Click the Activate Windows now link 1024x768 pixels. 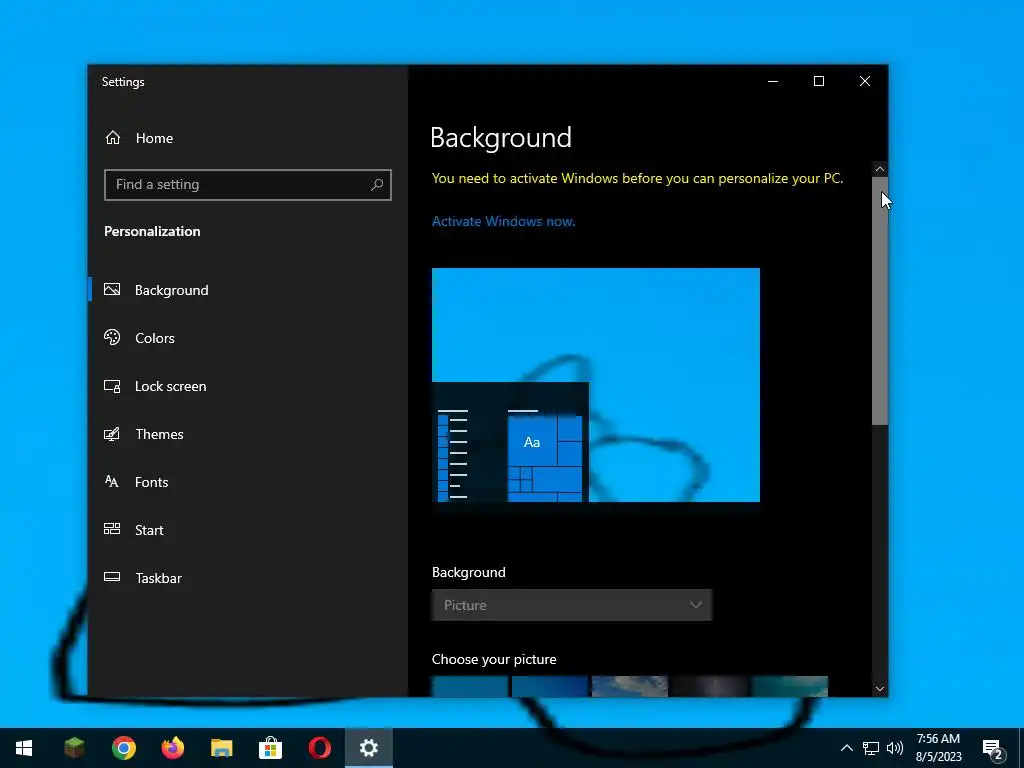504,221
